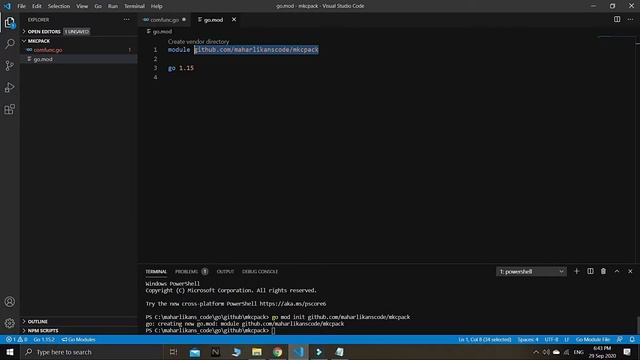Open Mail app from the taskbar
Image resolution: width=640 pixels, height=360 pixels.
[x=195, y=352]
